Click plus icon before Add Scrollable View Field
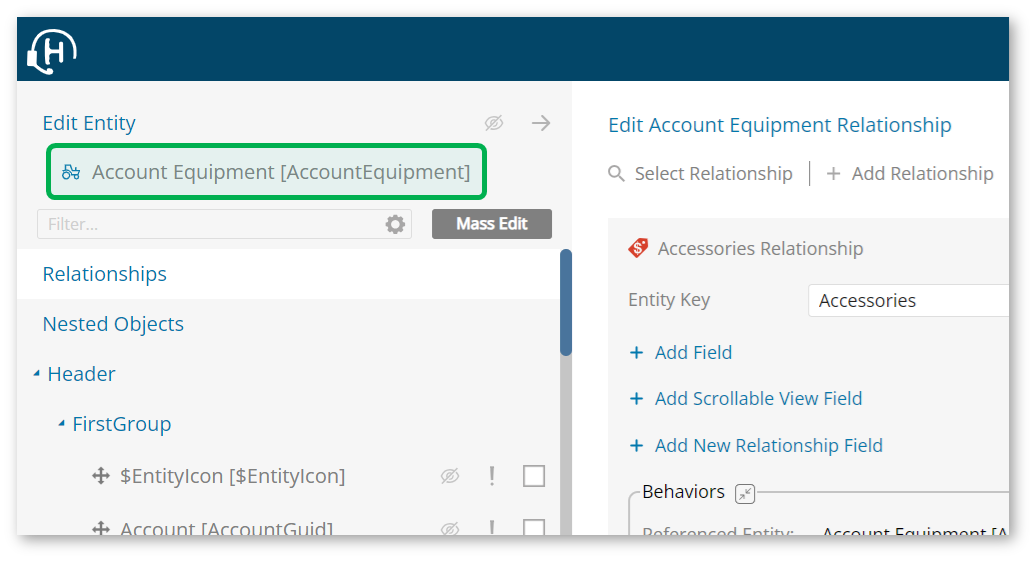The image size is (1035, 561). pos(636,399)
